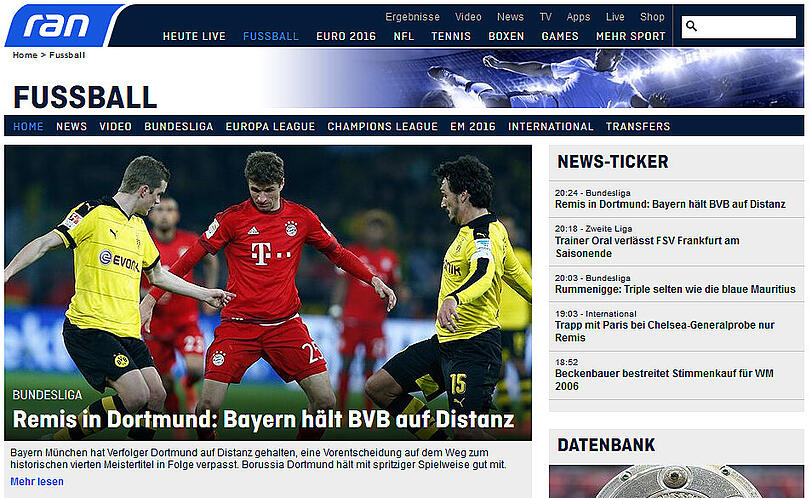Click the Mehr lesen link
This screenshot has height=498, width=812.
(x=37, y=481)
